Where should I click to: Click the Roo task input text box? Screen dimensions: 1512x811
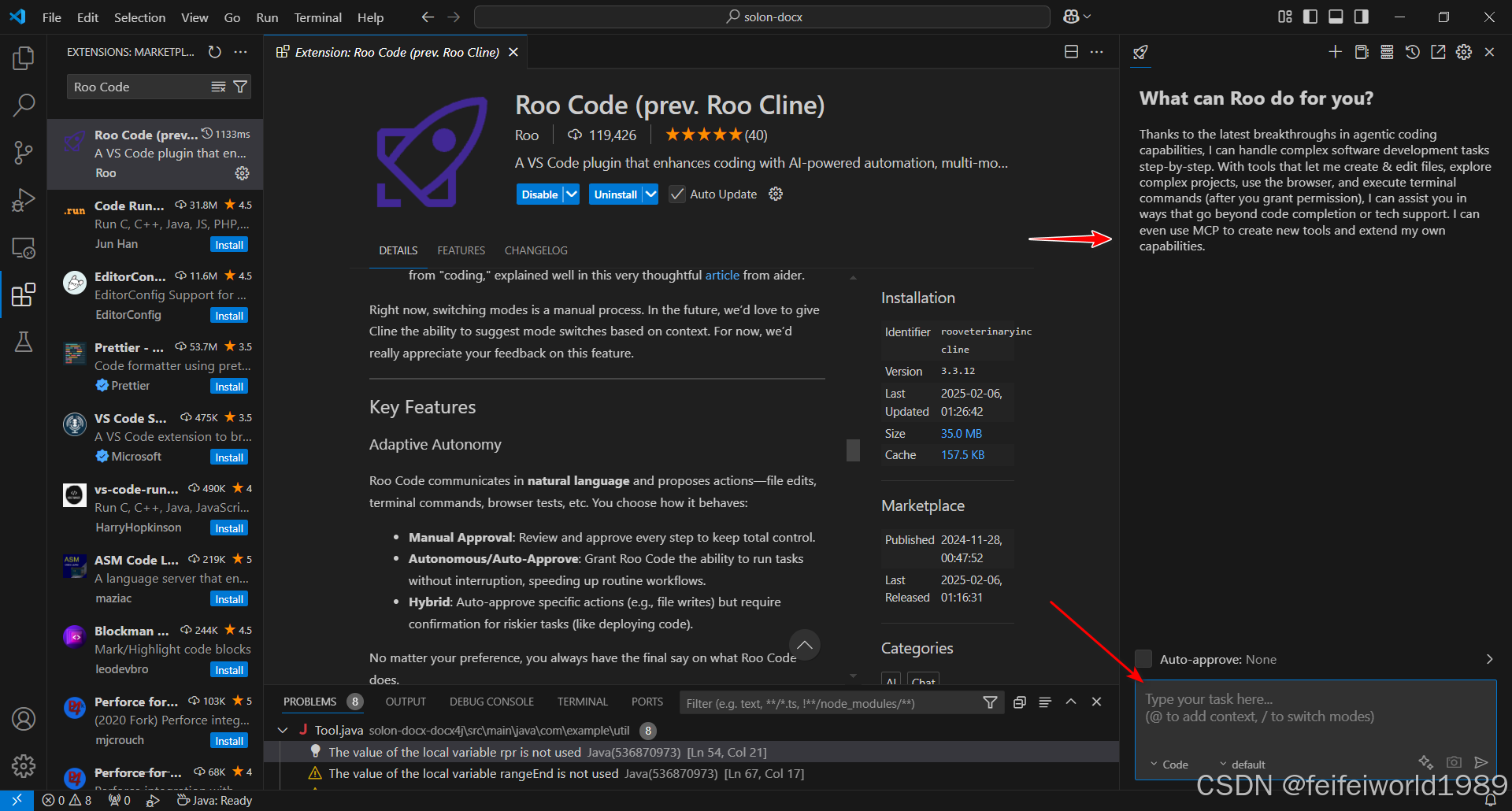tap(1315, 730)
